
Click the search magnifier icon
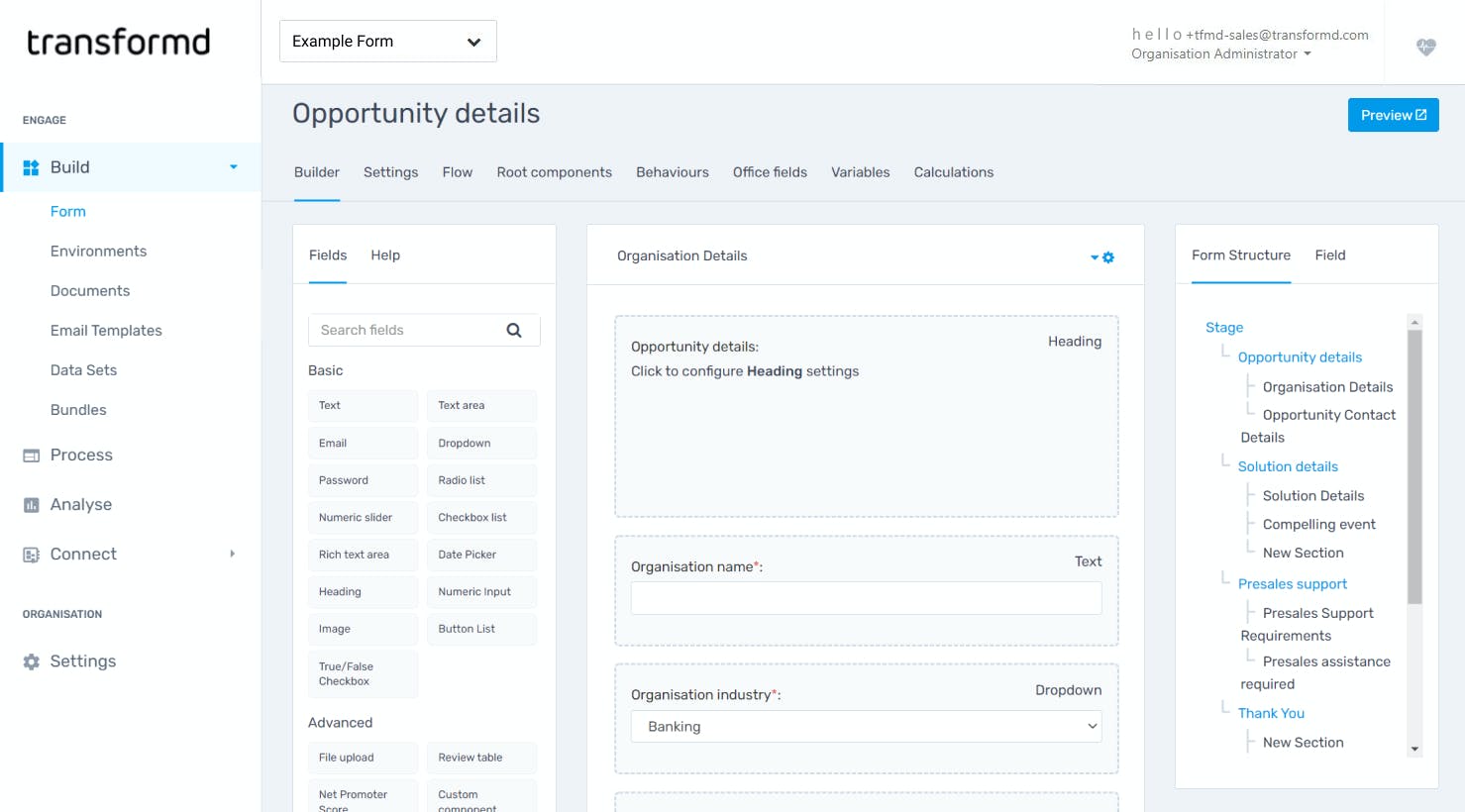tap(514, 331)
